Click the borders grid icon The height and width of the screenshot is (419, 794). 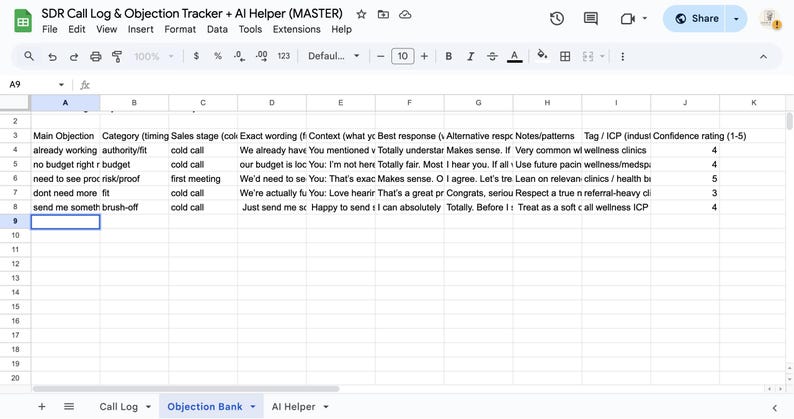point(565,56)
